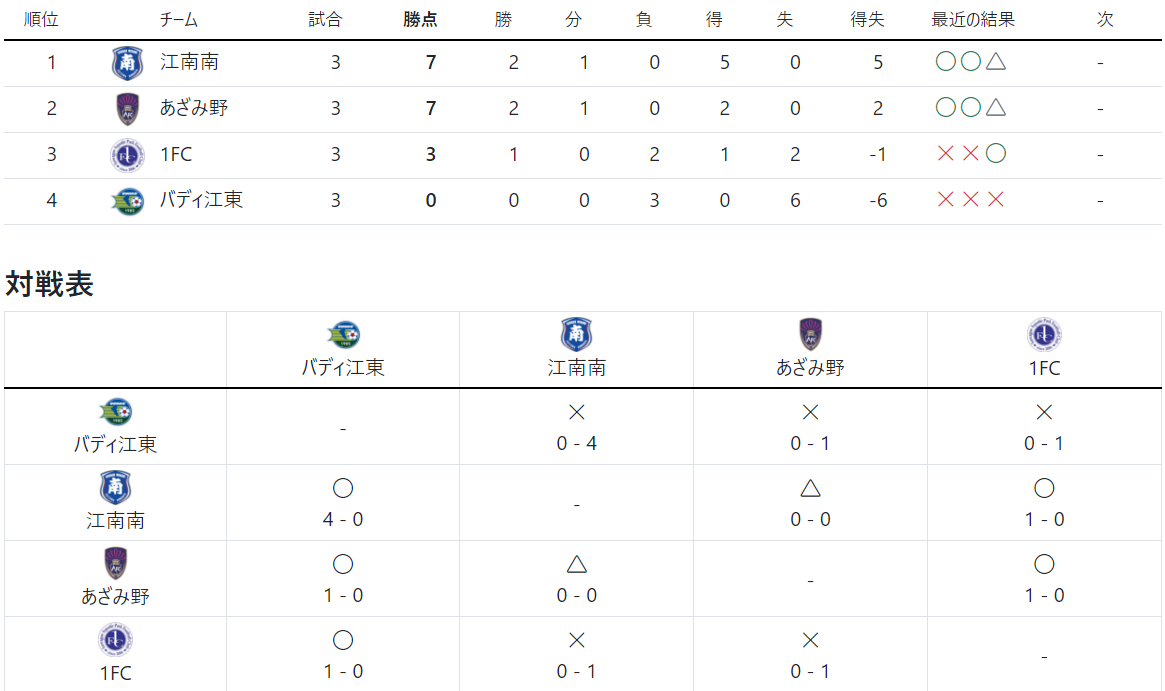Screen dimensions: 1165x691
Task: Click the 1FC crest in the matrix column header
Action: coord(1045,334)
